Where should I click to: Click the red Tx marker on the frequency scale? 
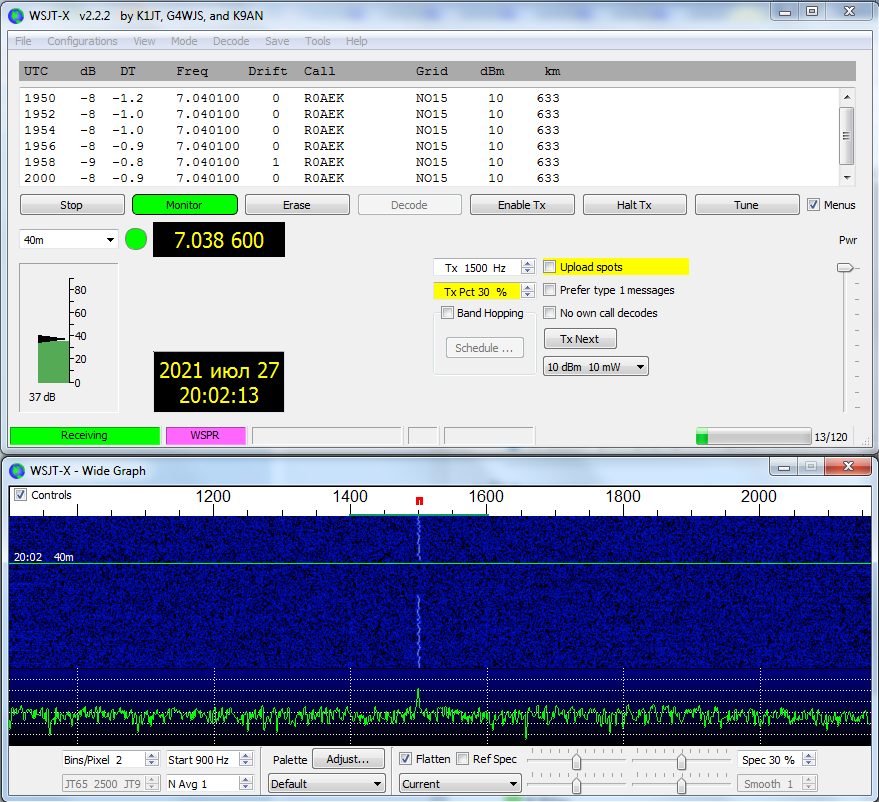pos(419,500)
